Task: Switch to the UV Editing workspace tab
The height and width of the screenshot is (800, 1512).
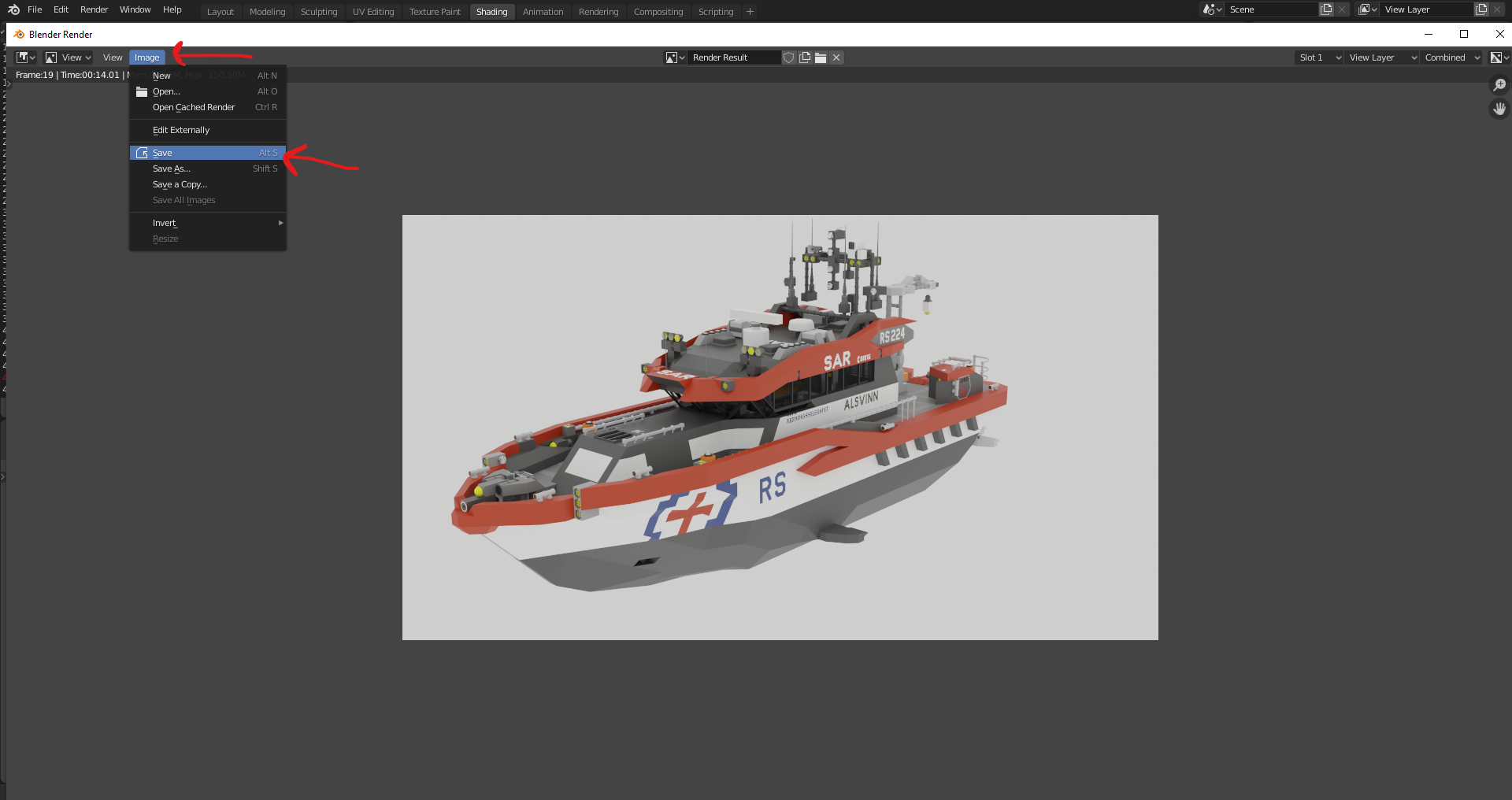Action: click(373, 12)
